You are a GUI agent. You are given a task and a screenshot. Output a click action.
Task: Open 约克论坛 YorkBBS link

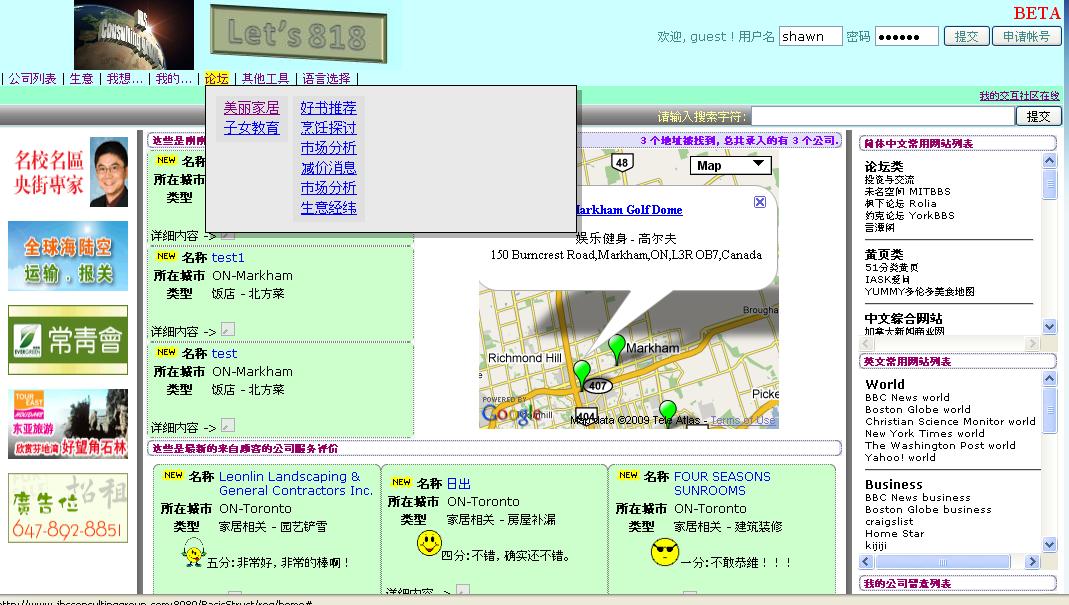coord(909,216)
